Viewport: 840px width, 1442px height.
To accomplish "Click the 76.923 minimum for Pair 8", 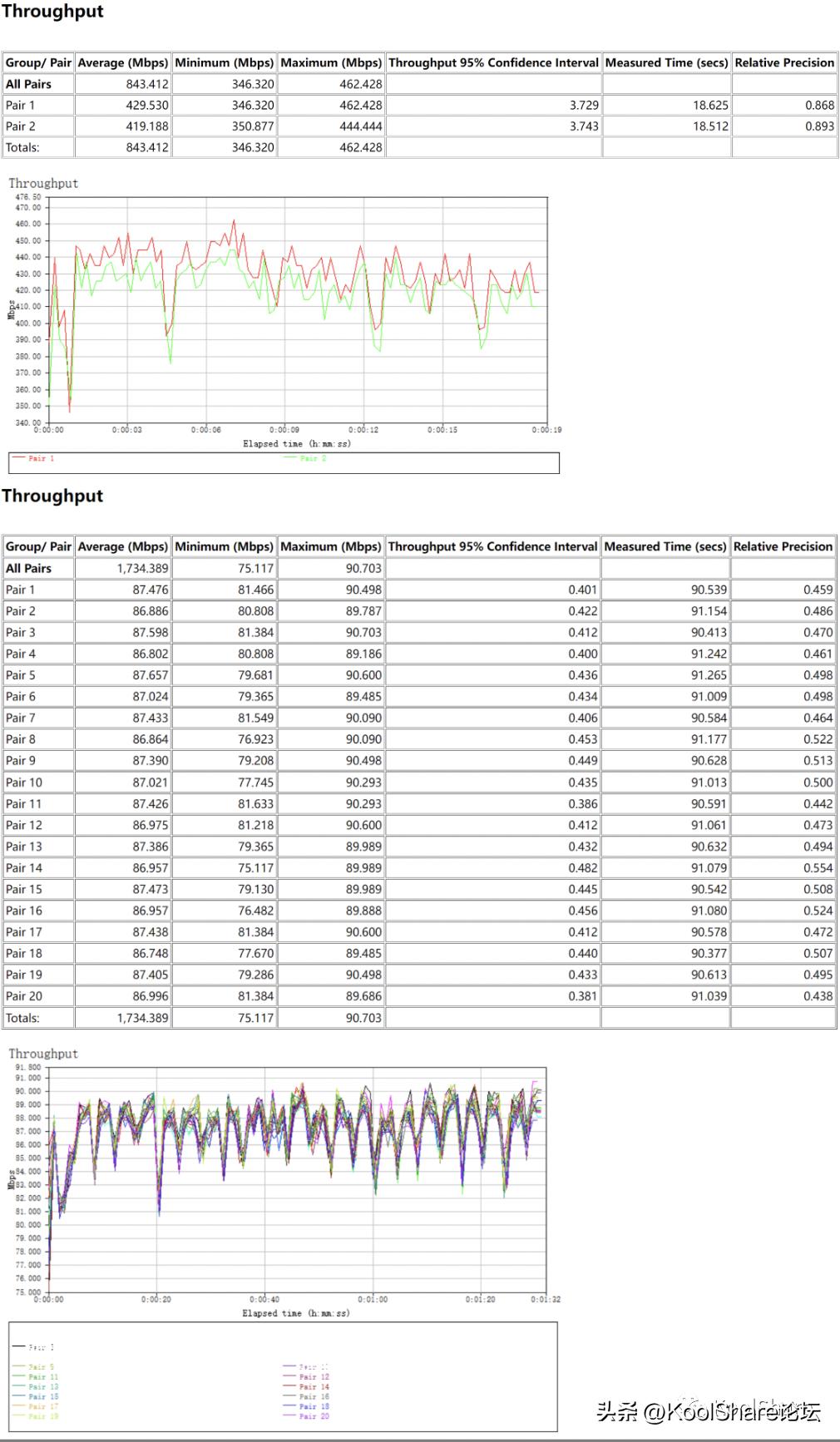I will (x=256, y=739).
